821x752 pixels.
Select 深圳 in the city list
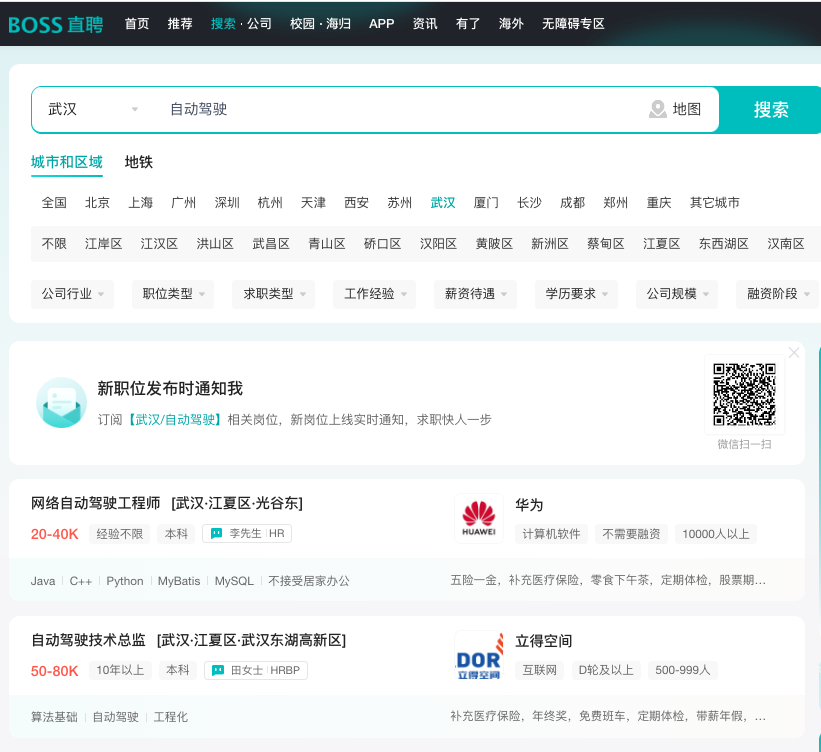coord(227,203)
